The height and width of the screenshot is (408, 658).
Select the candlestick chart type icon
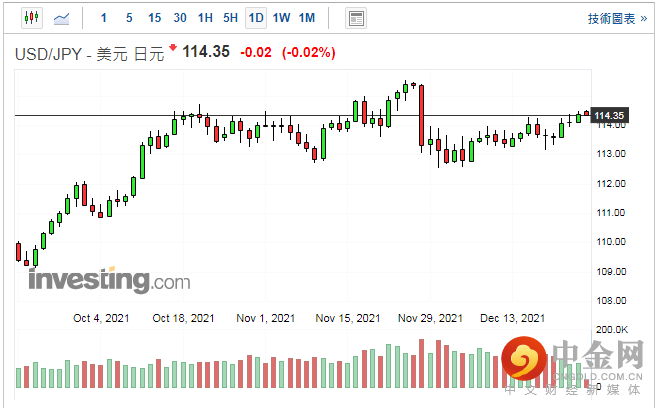click(32, 18)
